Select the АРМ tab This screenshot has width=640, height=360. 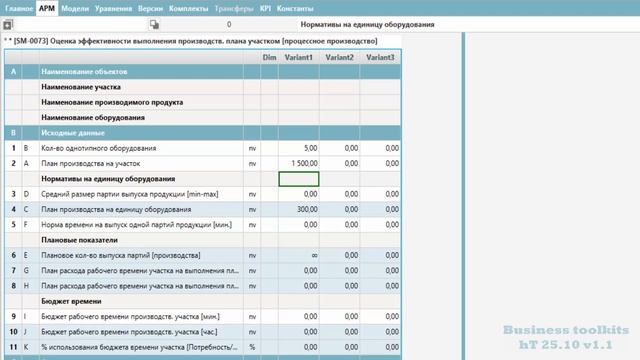click(x=47, y=8)
